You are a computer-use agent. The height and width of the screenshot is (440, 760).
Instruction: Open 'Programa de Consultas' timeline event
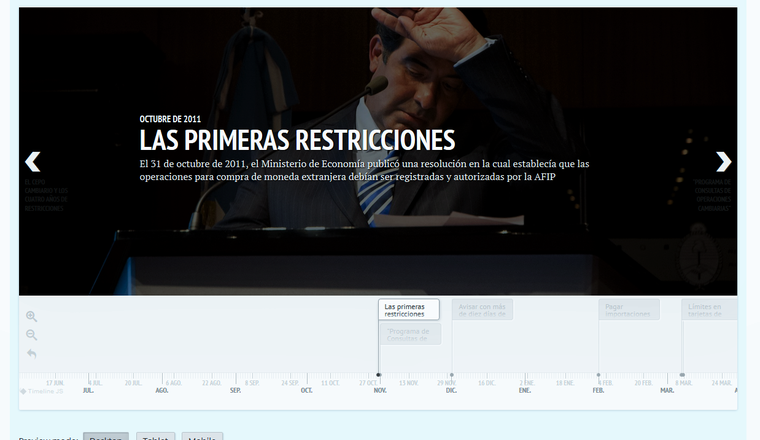pyautogui.click(x=408, y=334)
